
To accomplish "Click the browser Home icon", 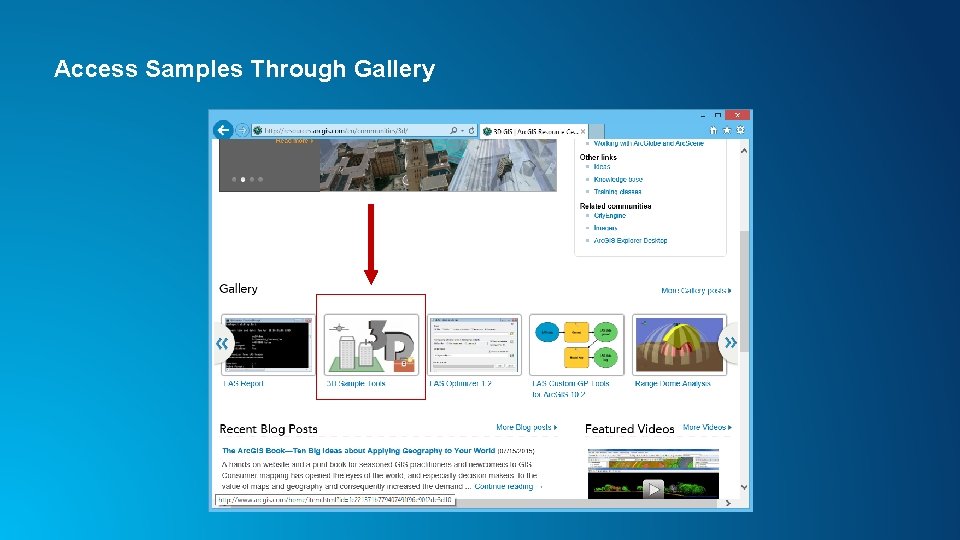I will pos(713,130).
